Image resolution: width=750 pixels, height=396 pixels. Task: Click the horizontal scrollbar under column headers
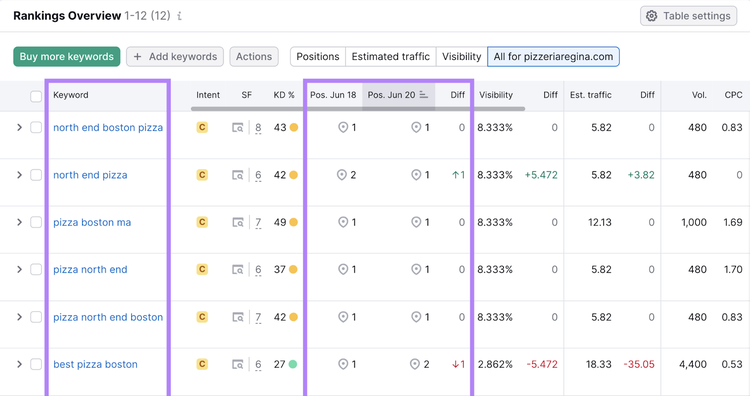(358, 109)
